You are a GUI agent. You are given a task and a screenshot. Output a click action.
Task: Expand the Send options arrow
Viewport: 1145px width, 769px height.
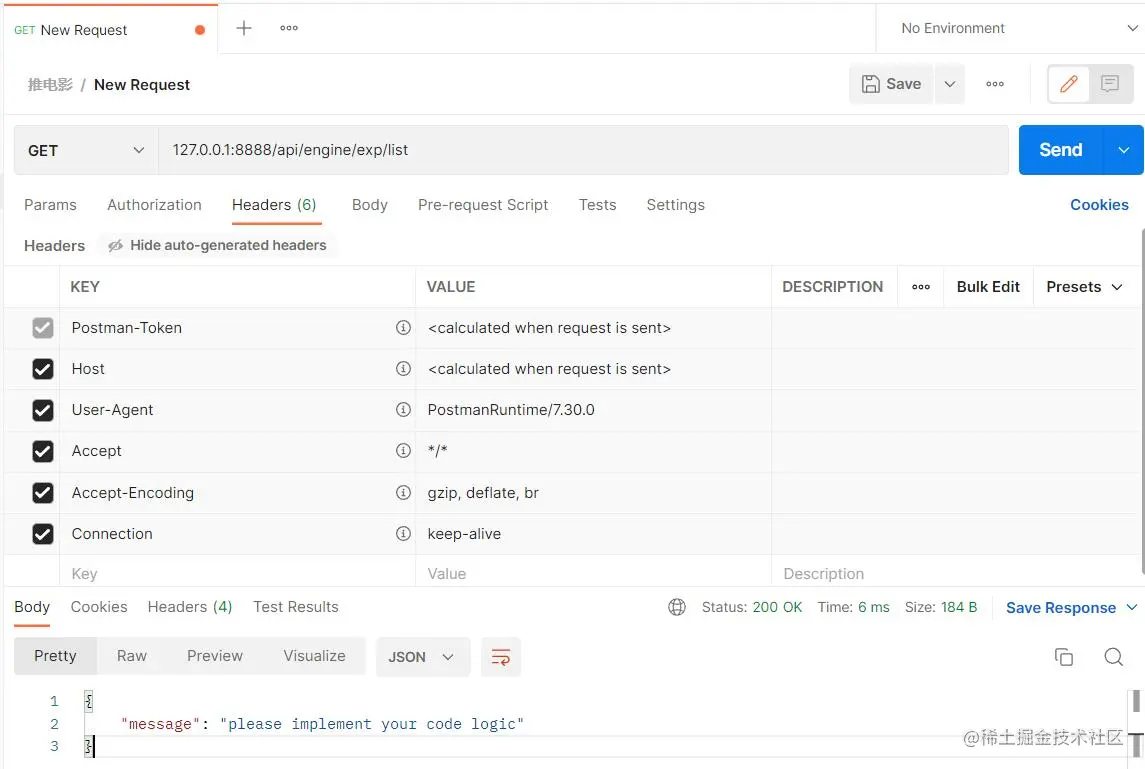click(x=1123, y=150)
